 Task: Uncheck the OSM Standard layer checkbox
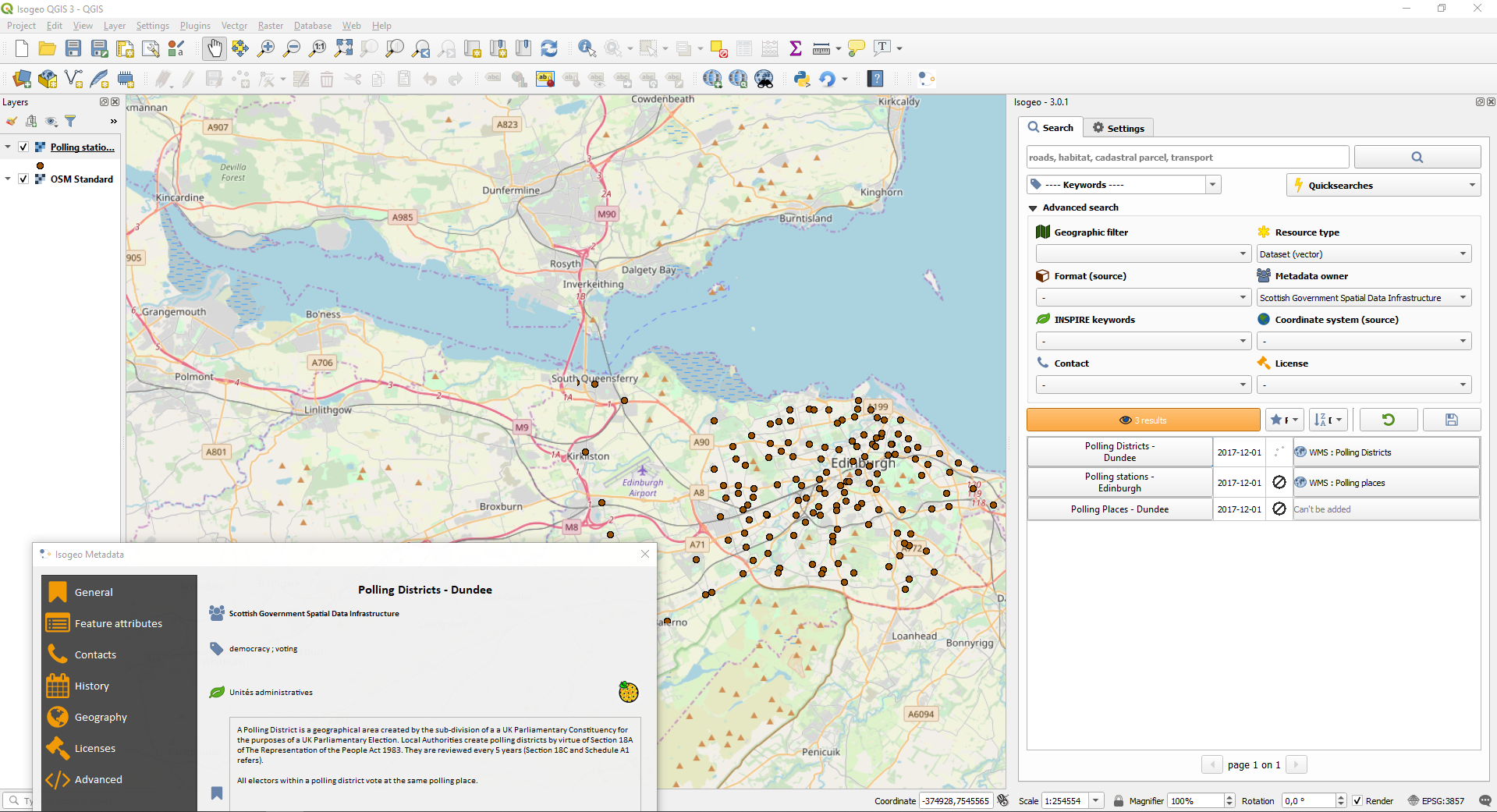click(x=23, y=179)
